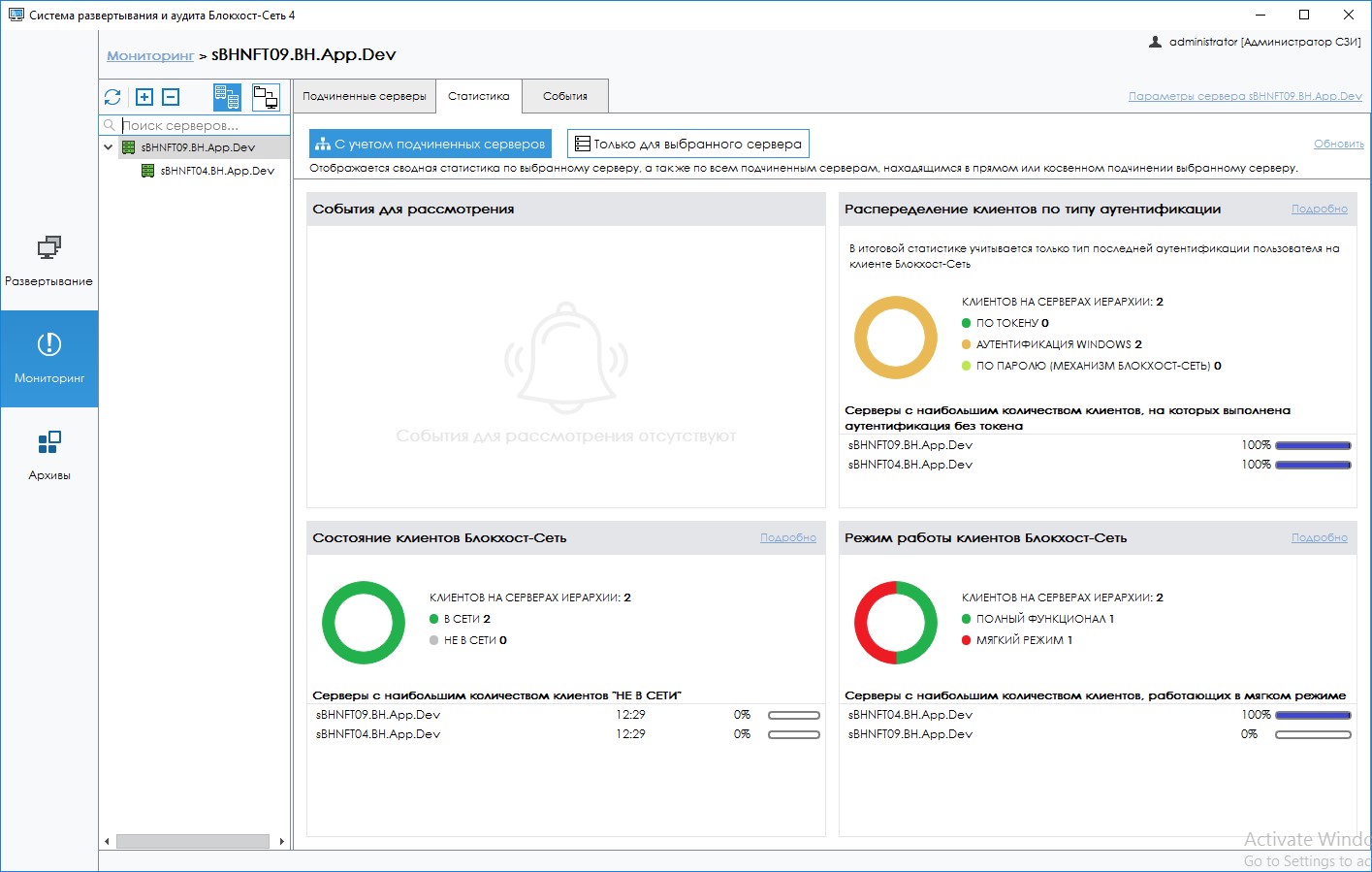Image resolution: width=1372 pixels, height=872 pixels.
Task: Collapse the sBHNFT09.BH.App.Dev tree node
Action: 109,147
